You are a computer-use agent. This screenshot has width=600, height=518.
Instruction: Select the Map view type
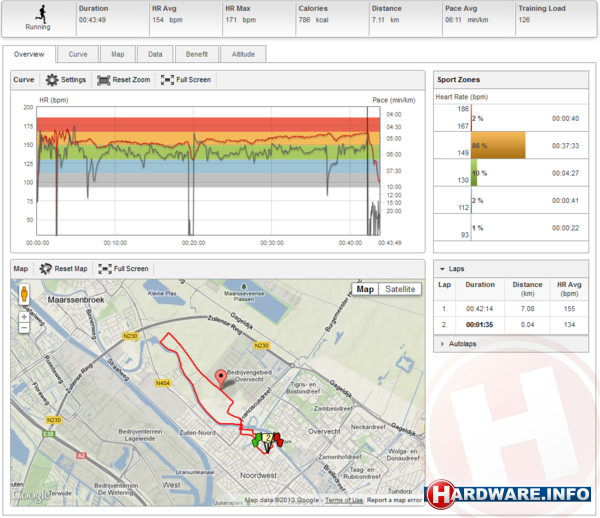pyautogui.click(x=366, y=289)
